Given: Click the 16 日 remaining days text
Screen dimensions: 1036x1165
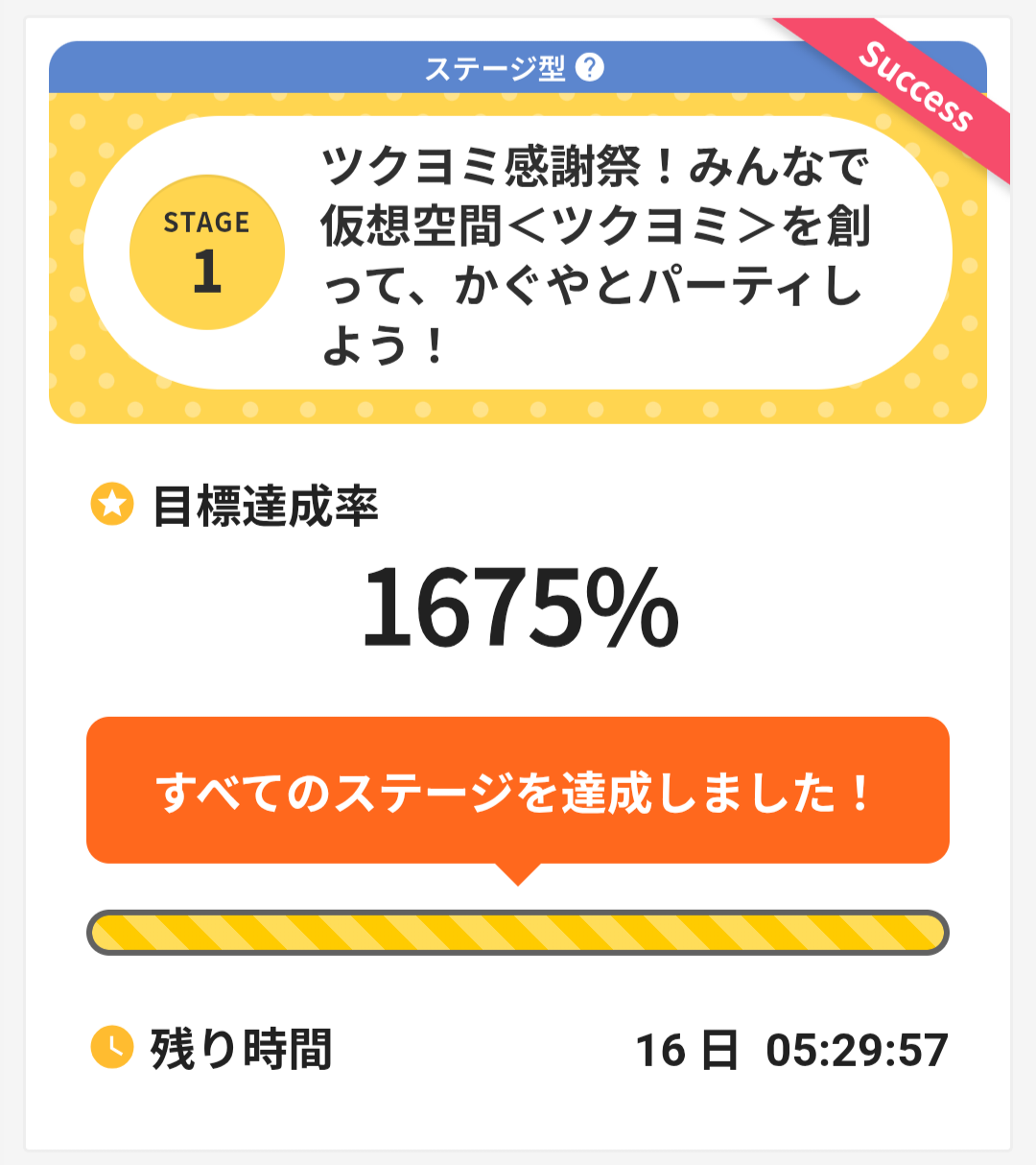Looking at the screenshot, I should pos(687,1050).
